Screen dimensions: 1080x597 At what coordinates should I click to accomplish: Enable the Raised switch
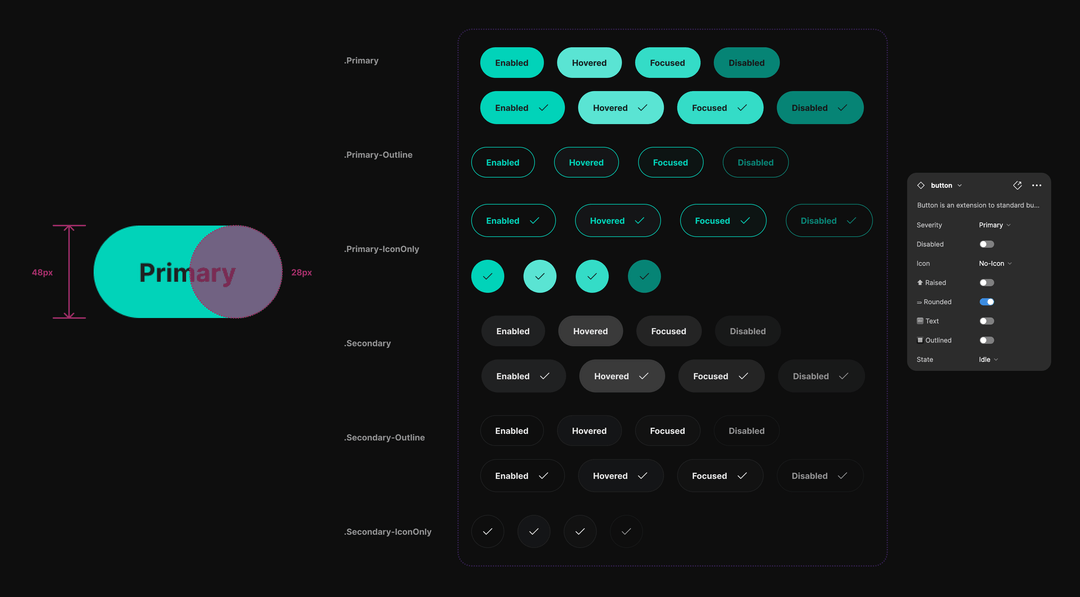point(986,282)
